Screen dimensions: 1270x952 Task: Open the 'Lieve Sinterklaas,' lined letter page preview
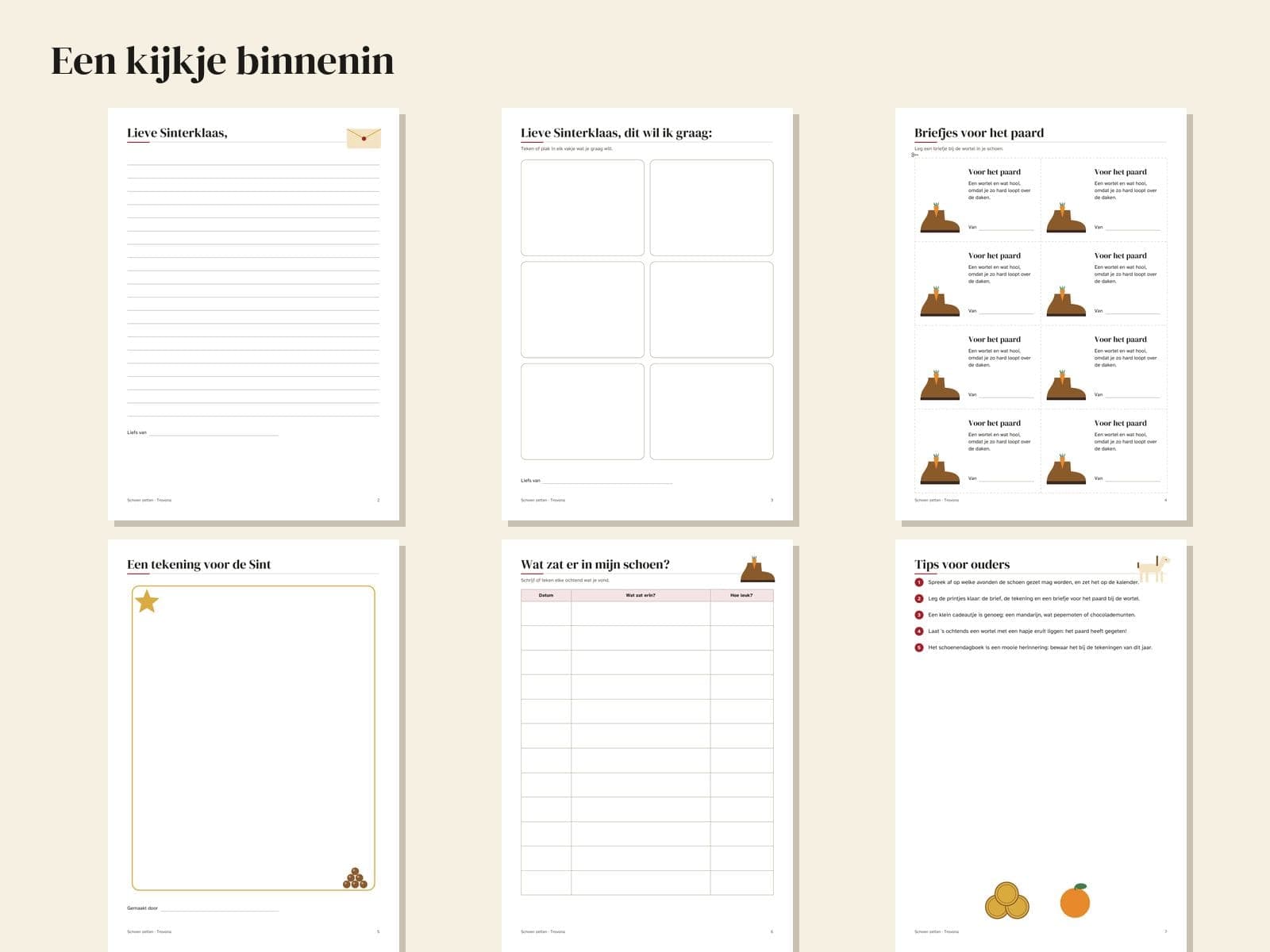tap(253, 314)
